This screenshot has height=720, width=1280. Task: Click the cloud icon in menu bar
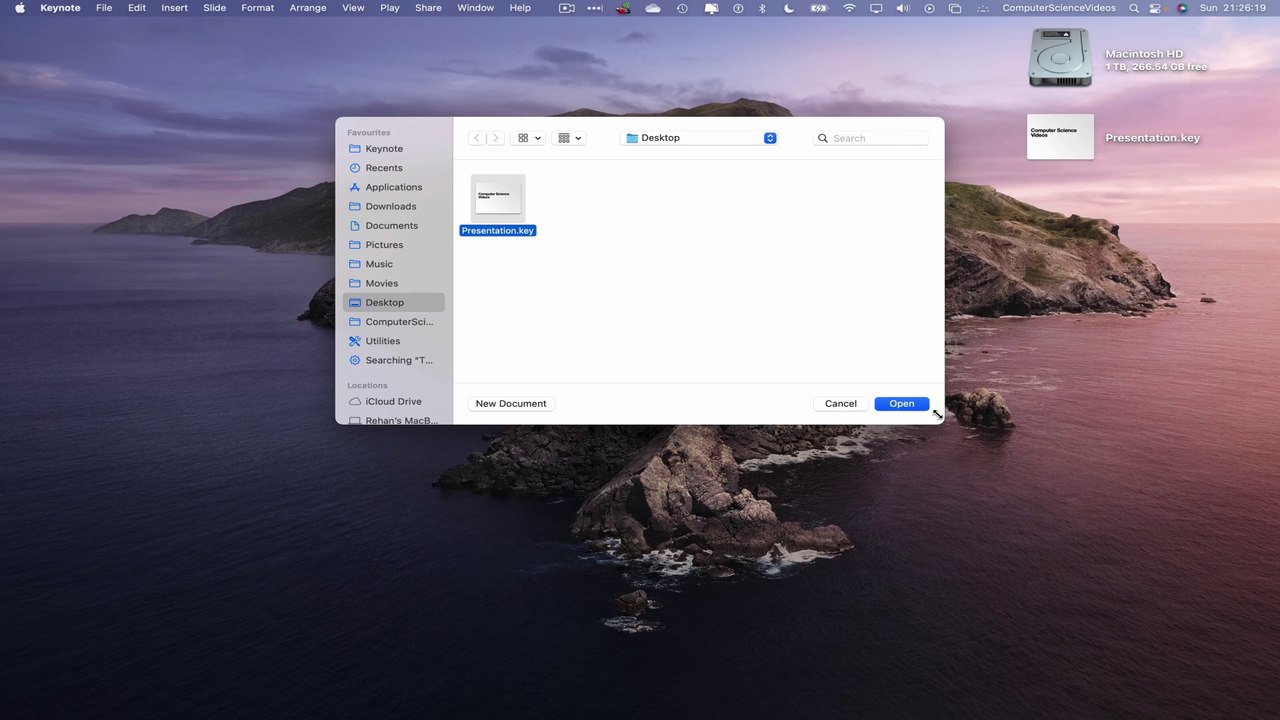653,8
